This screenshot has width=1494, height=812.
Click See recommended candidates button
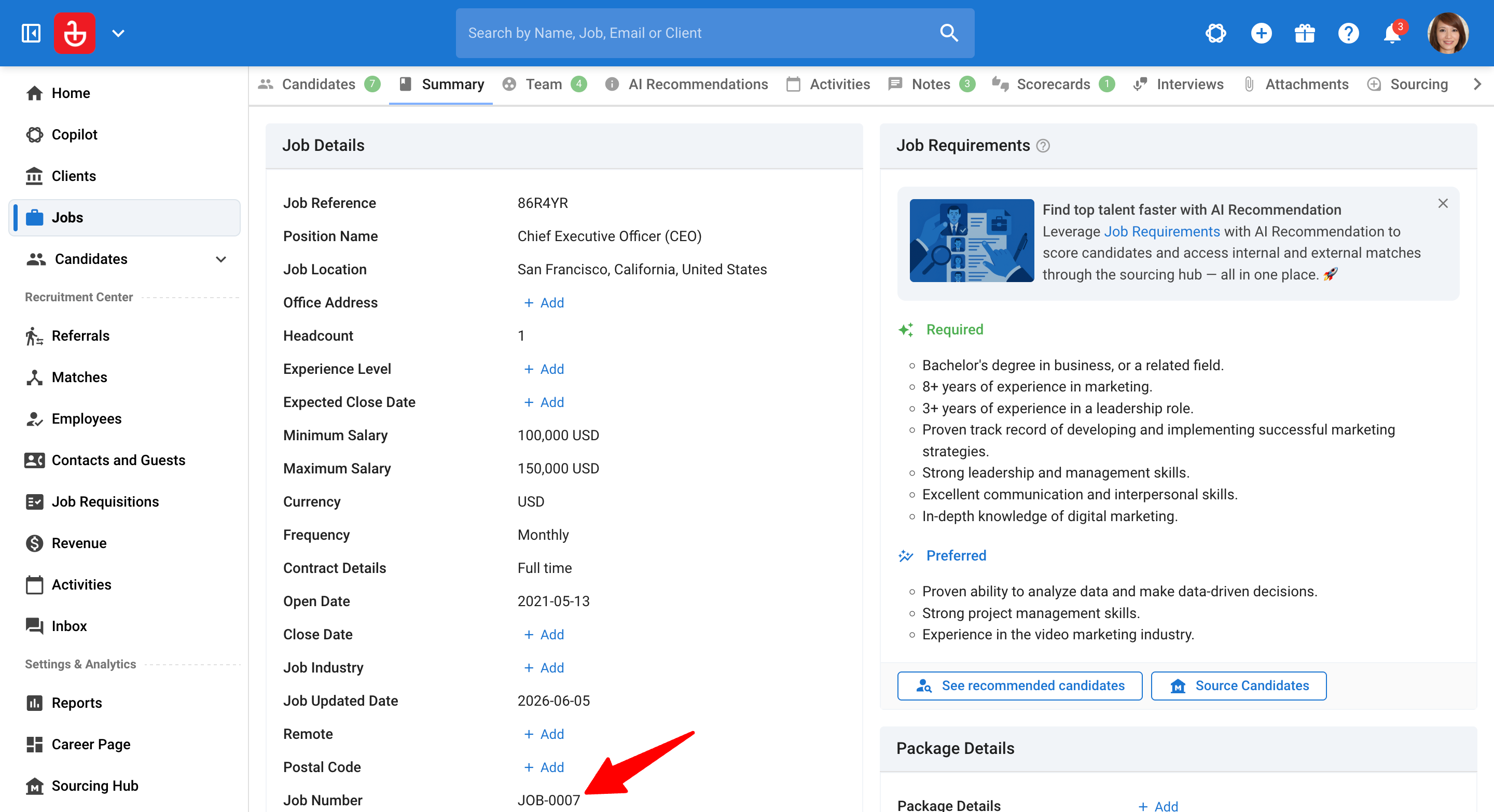(x=1019, y=685)
